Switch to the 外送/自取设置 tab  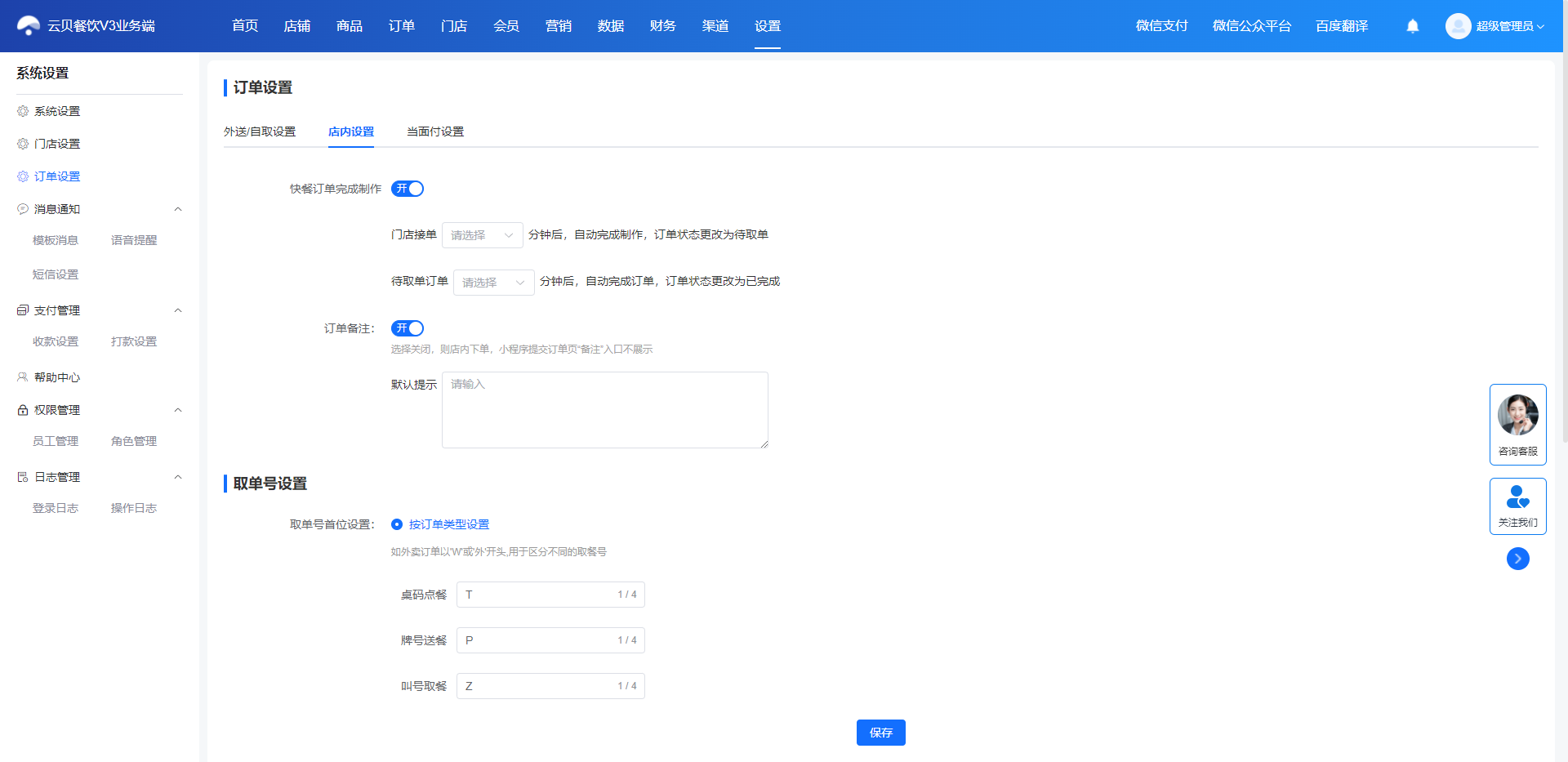point(260,131)
